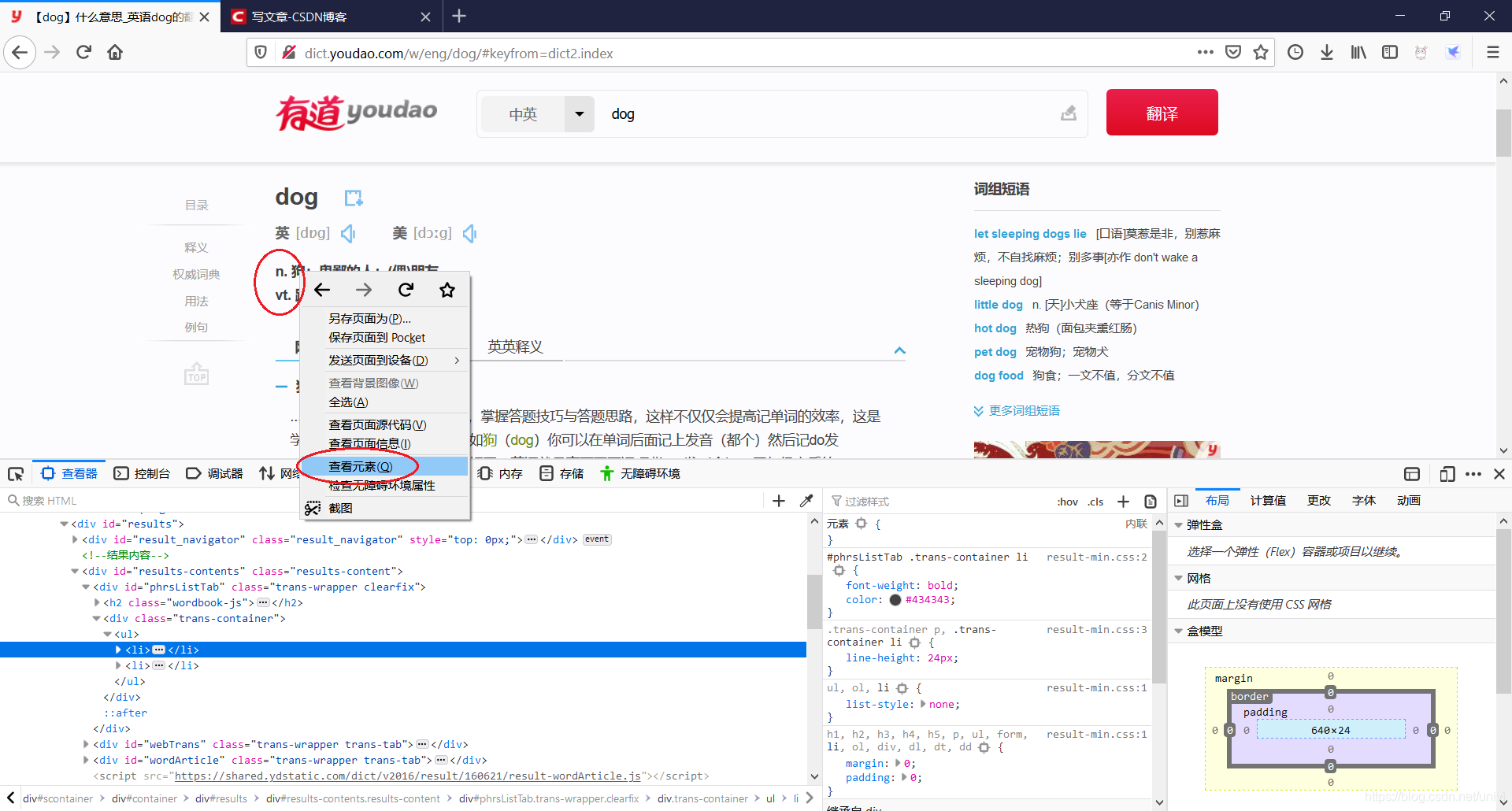Click the eyedropper icon in the inspector

click(x=806, y=501)
